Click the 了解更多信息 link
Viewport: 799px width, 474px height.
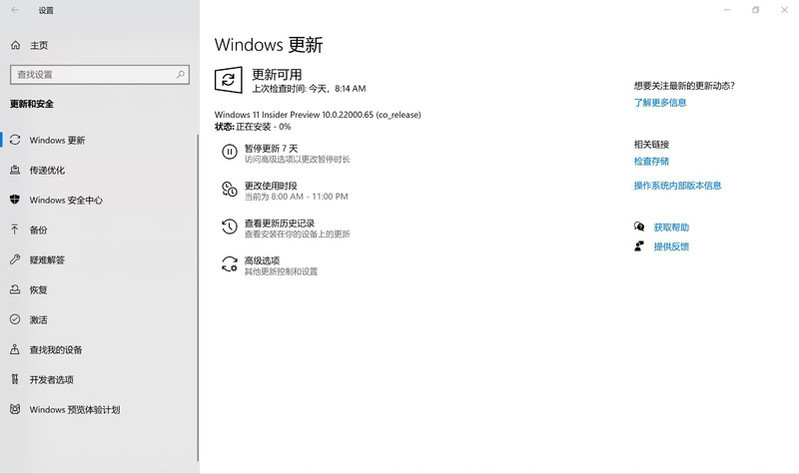(660, 103)
